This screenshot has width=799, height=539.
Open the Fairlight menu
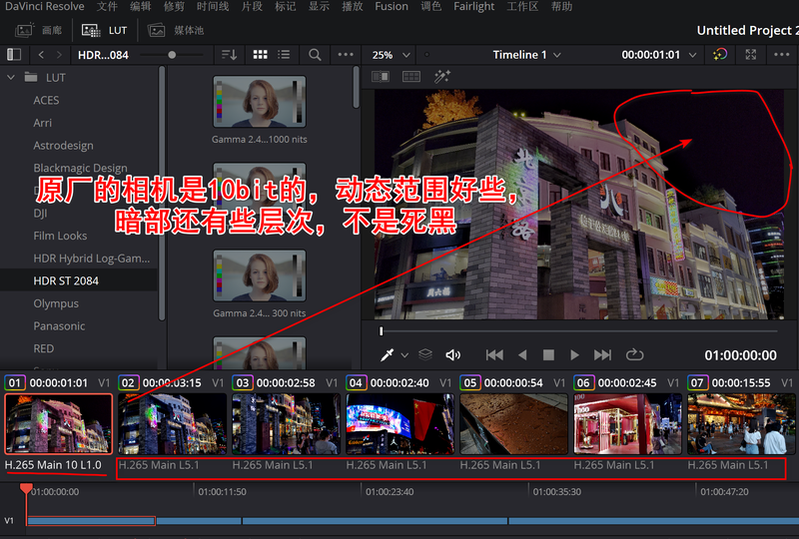[474, 7]
